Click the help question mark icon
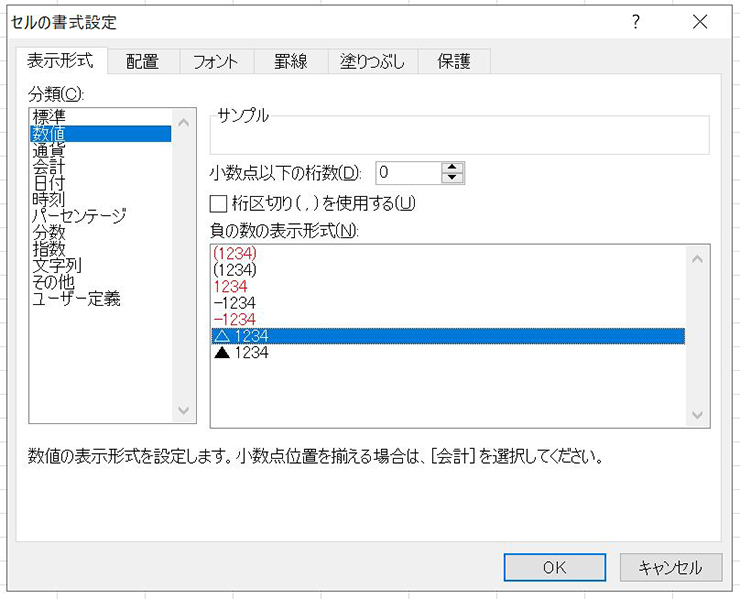Viewport: 740px width, 599px height. point(636,22)
